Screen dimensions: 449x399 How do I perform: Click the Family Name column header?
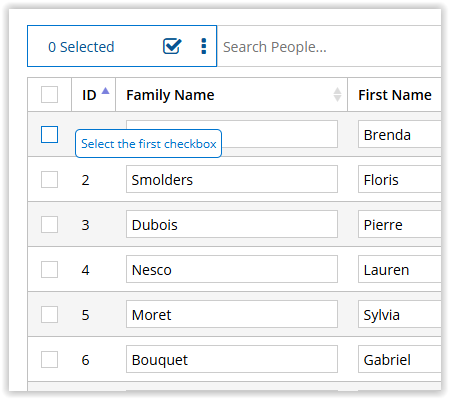click(170, 95)
